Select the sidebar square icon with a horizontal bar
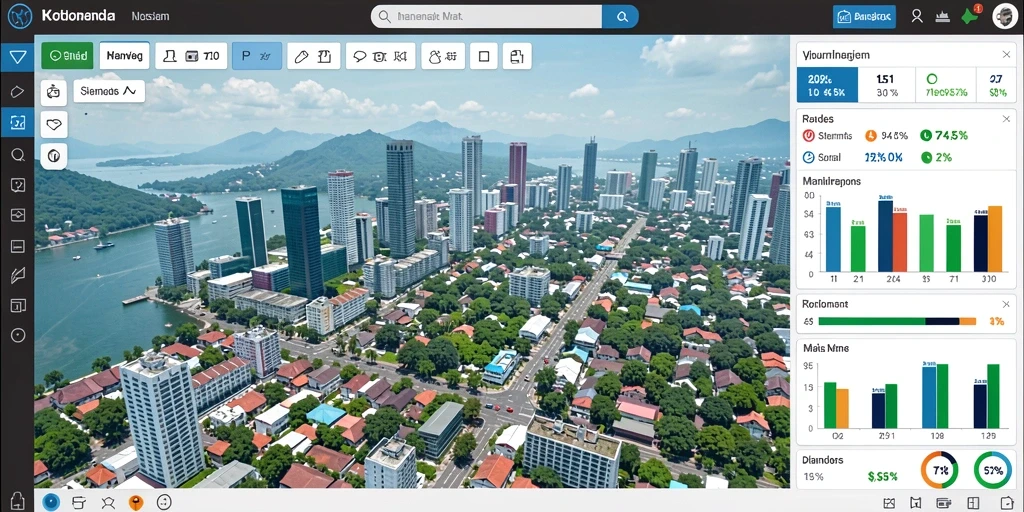Viewport: 1024px width, 512px height. point(18,246)
